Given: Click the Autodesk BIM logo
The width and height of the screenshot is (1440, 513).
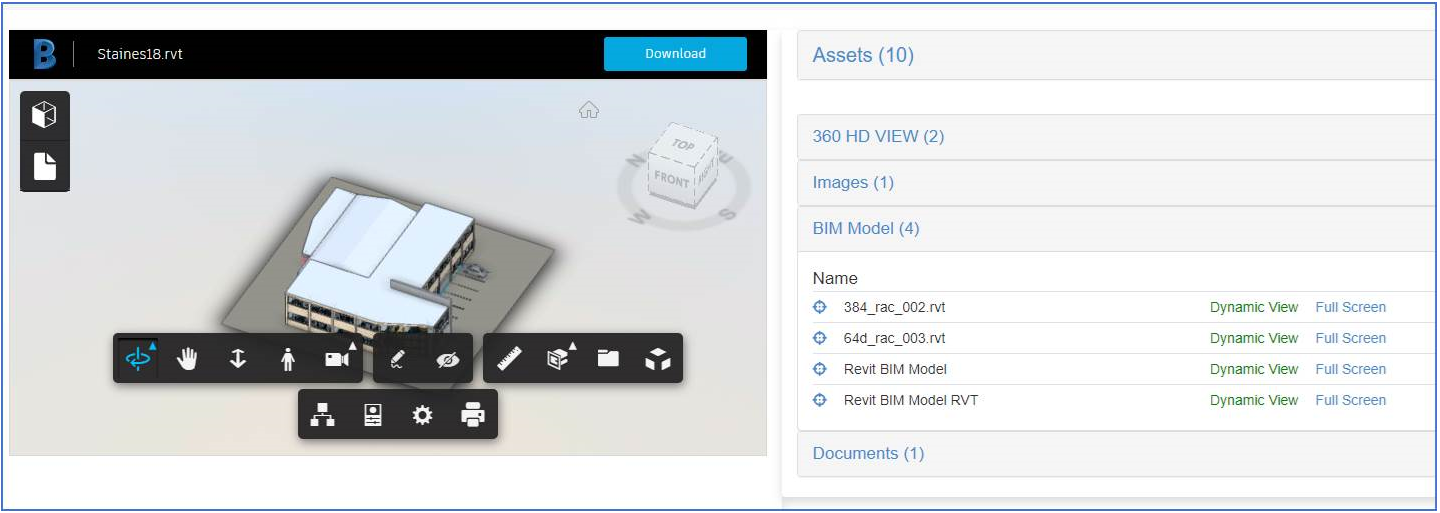Looking at the screenshot, I should pos(44,54).
